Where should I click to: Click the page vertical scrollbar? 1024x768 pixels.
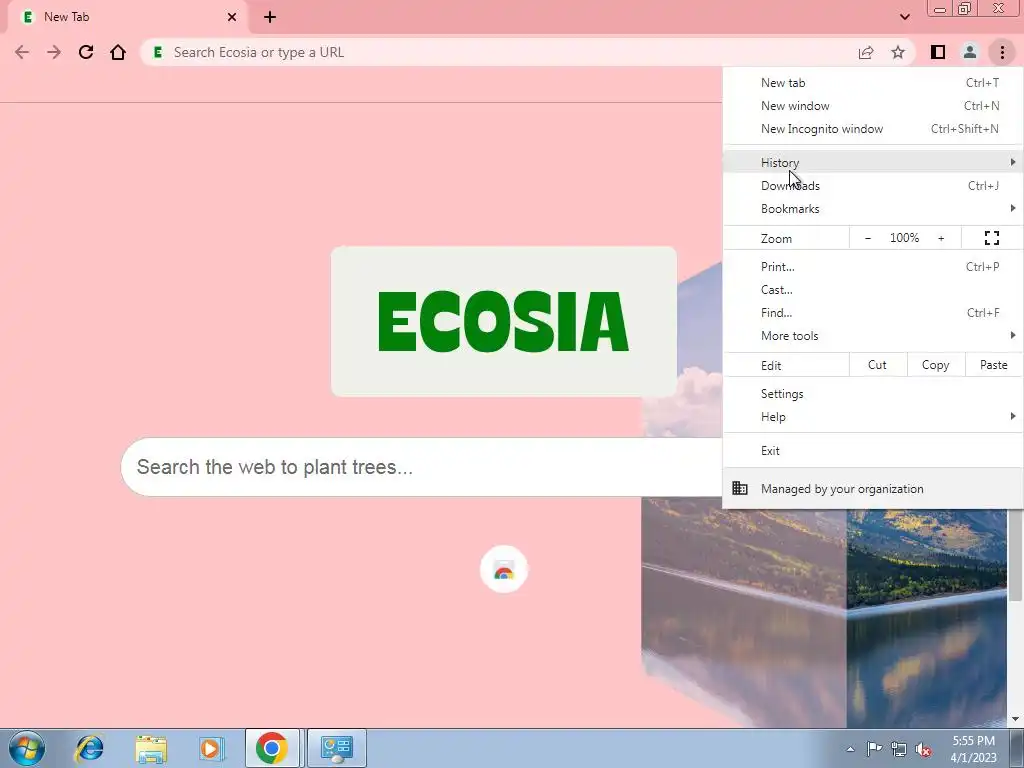(x=1016, y=553)
